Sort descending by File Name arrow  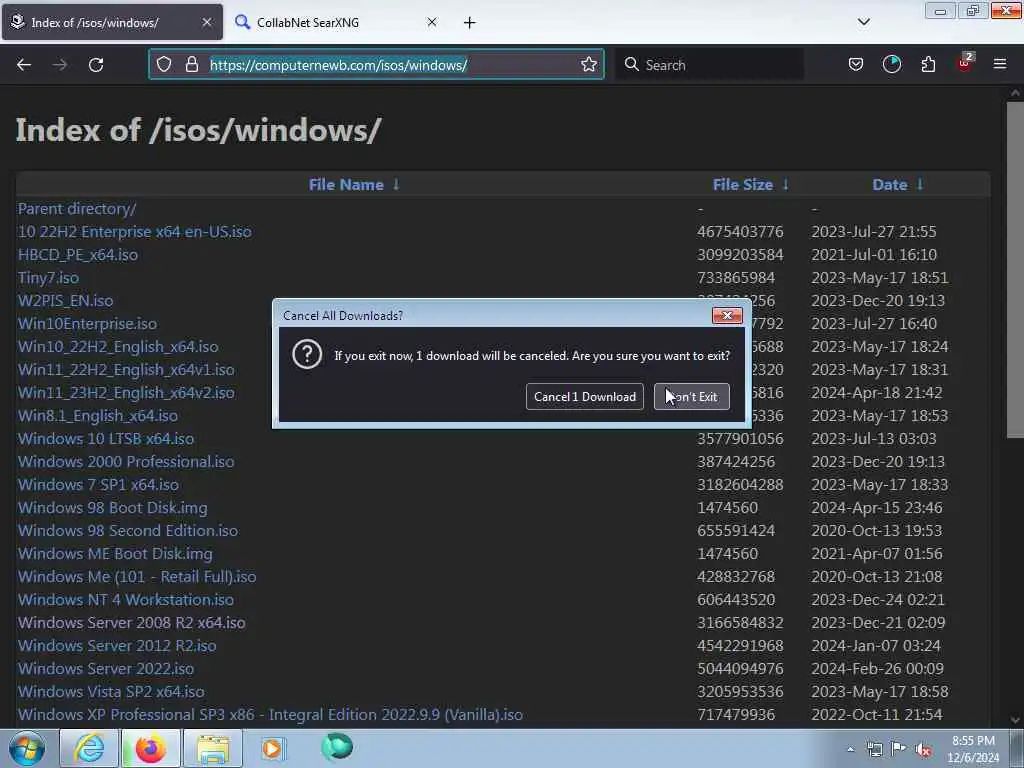(x=396, y=185)
